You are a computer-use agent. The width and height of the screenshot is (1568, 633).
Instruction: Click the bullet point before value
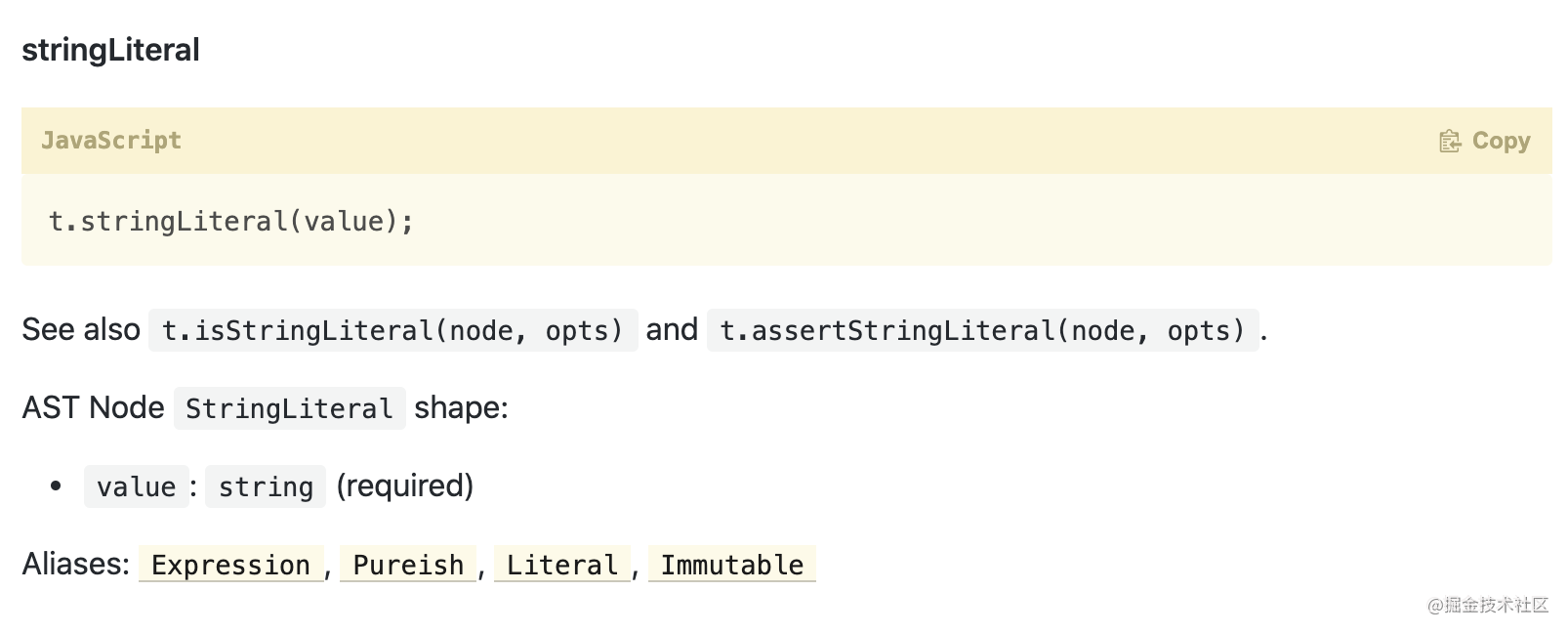56,485
